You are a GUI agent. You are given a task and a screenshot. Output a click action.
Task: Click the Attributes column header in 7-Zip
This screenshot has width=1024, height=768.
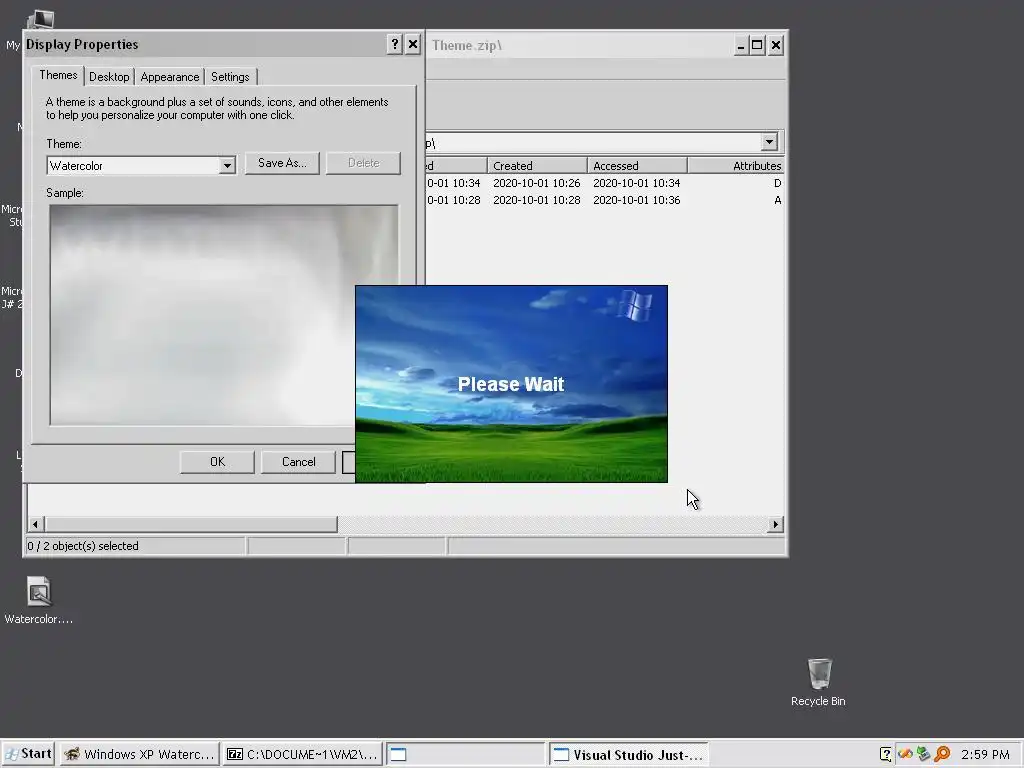736,166
